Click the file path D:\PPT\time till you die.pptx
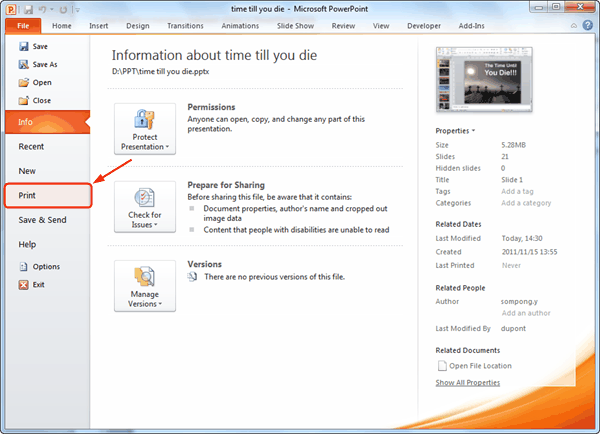This screenshot has height=434, width=600. [160, 72]
